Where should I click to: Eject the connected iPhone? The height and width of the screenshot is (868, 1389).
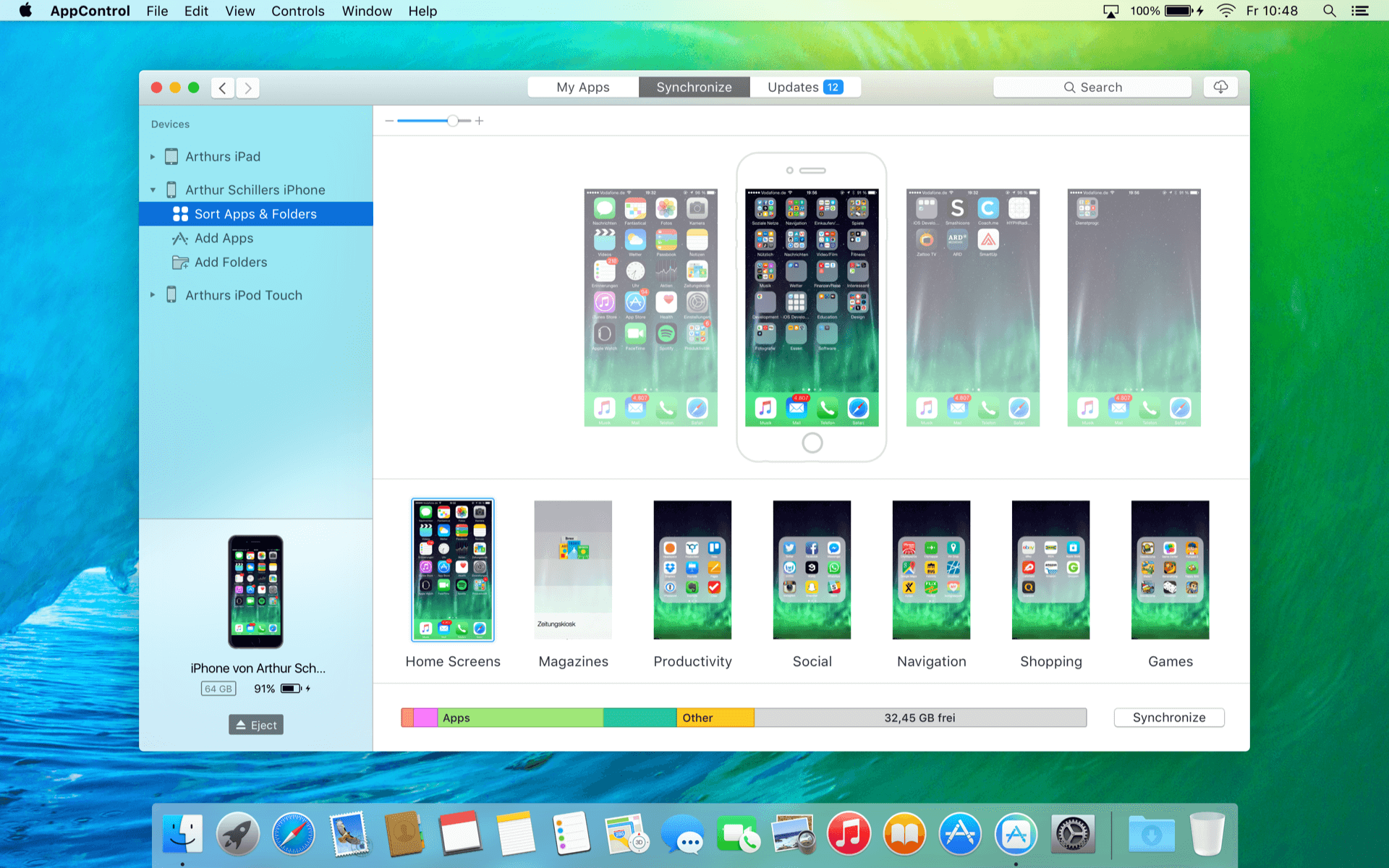tap(256, 725)
